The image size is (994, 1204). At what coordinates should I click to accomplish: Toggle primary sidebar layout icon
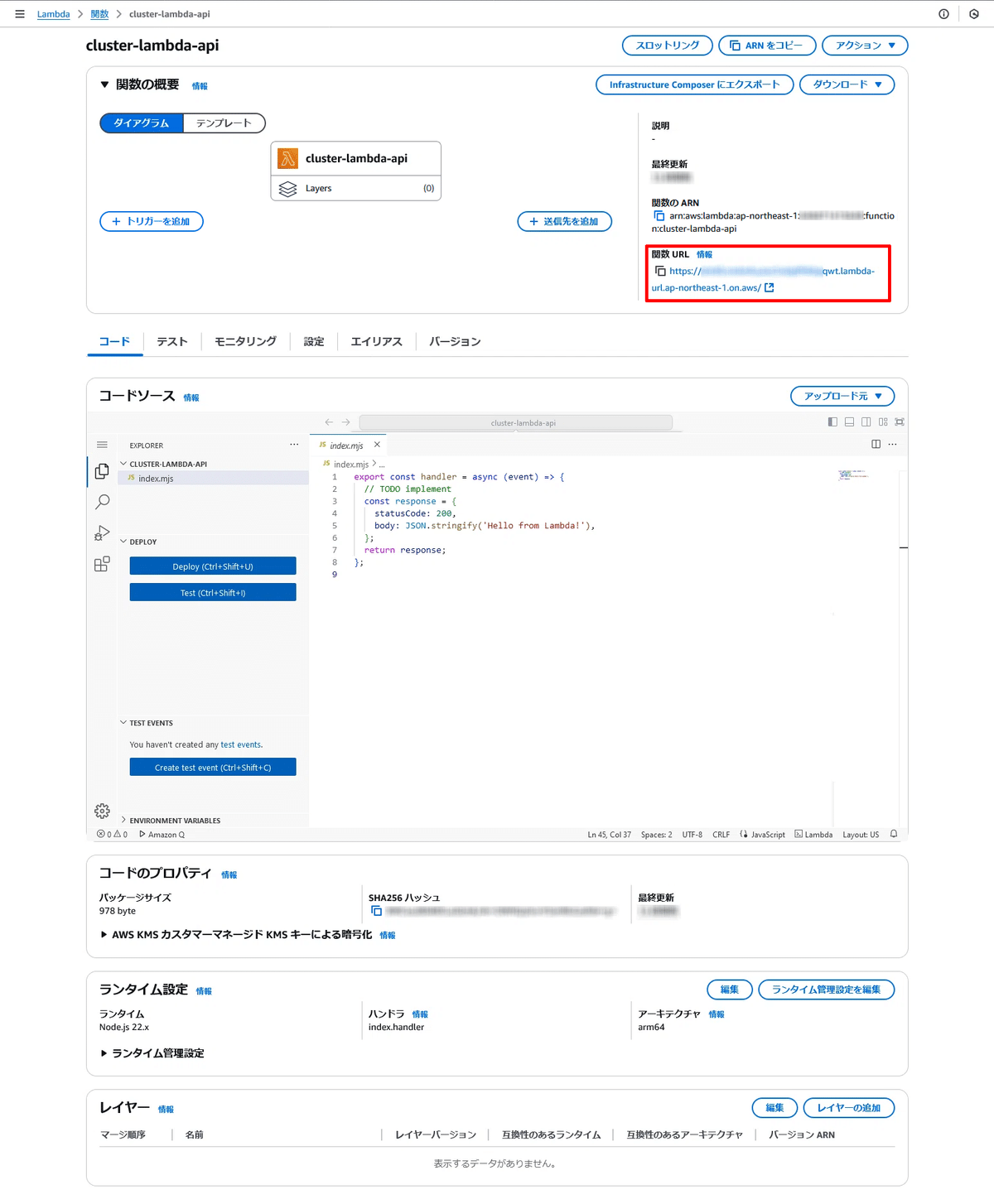[832, 422]
